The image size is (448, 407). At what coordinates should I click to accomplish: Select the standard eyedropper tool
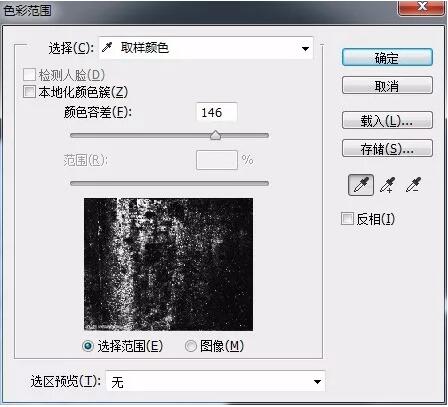coord(361,185)
